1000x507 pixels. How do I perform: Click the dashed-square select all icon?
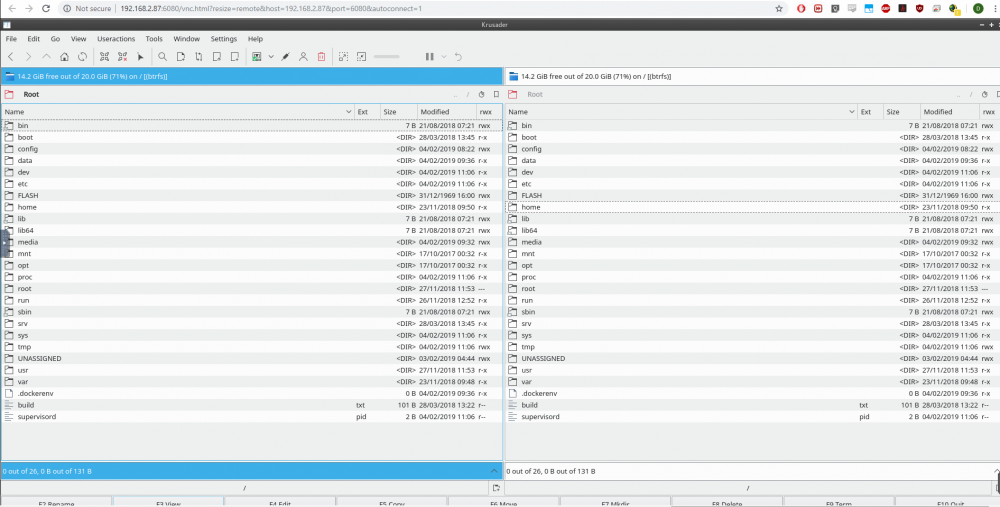(x=344, y=57)
